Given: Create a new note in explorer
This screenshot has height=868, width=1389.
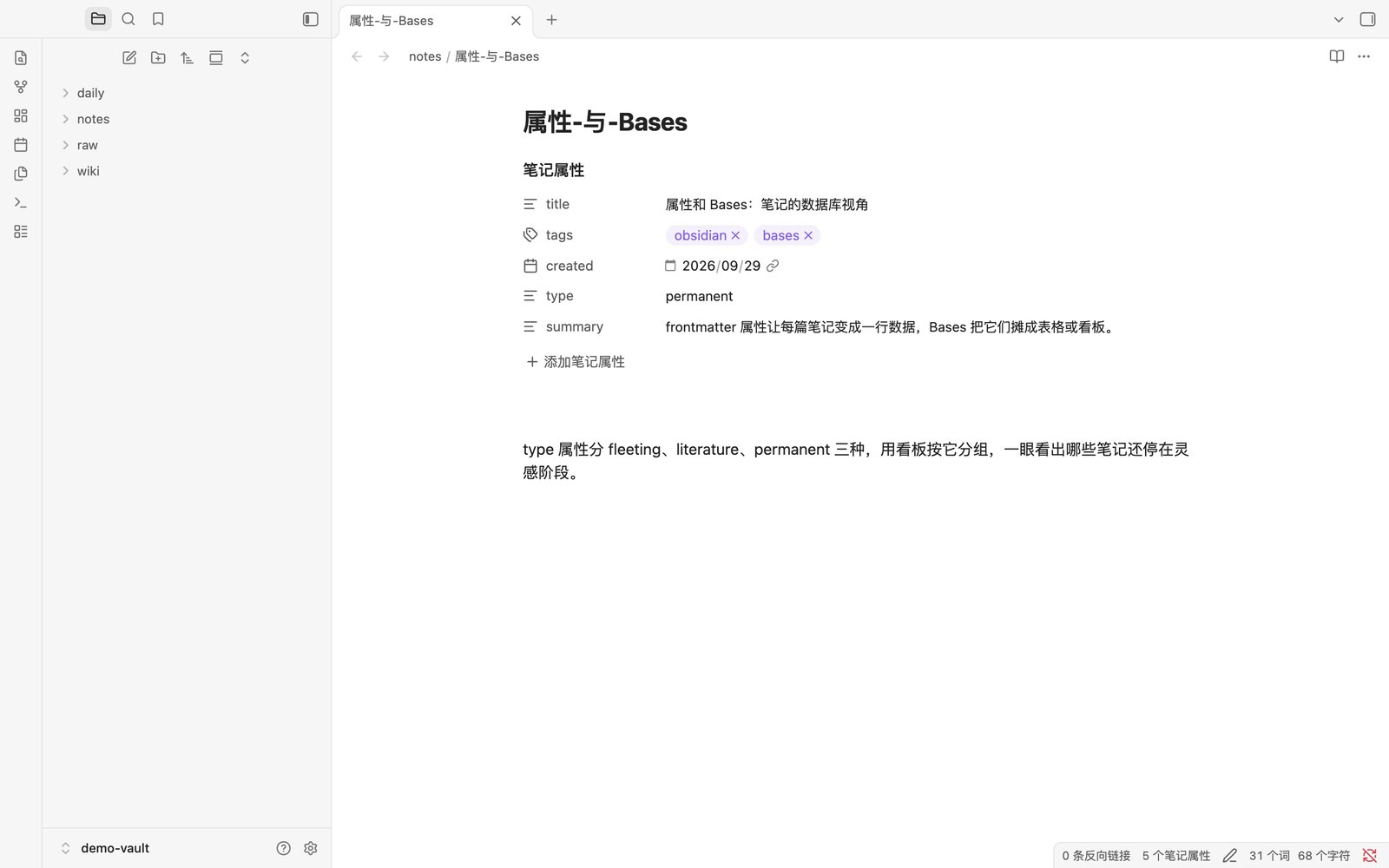Looking at the screenshot, I should (x=129, y=58).
